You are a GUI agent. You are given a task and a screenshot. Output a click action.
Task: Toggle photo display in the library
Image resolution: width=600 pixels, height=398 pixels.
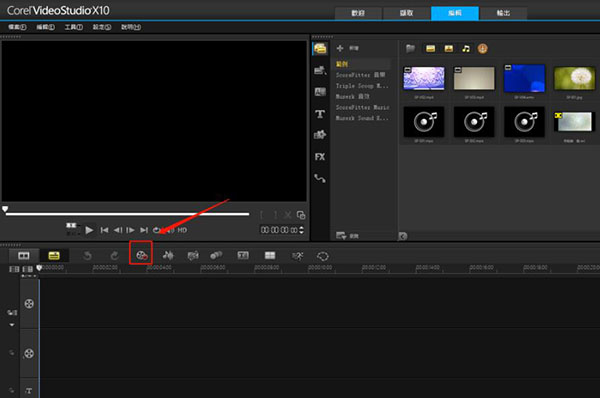coord(448,49)
